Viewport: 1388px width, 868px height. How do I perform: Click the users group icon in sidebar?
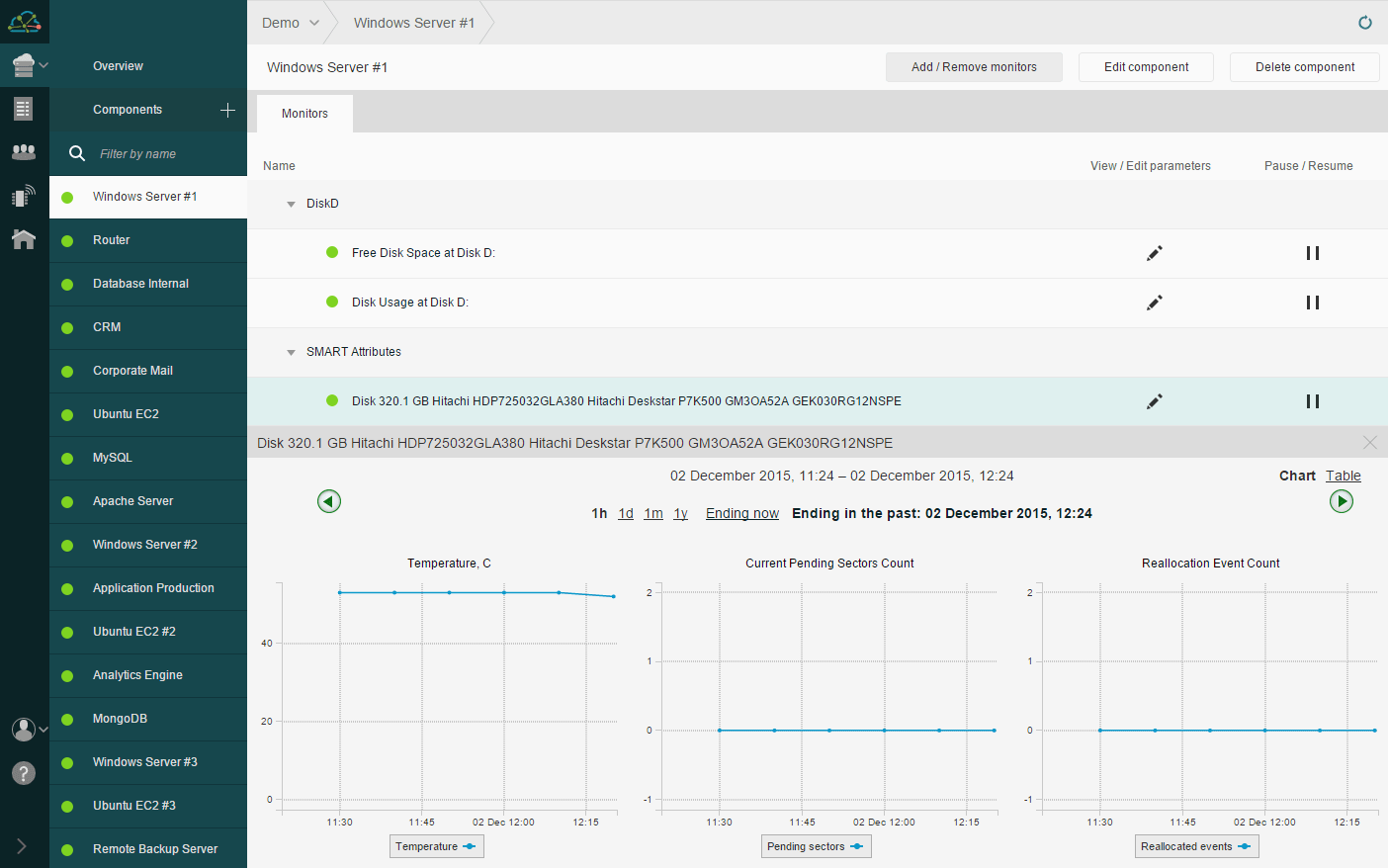(24, 152)
